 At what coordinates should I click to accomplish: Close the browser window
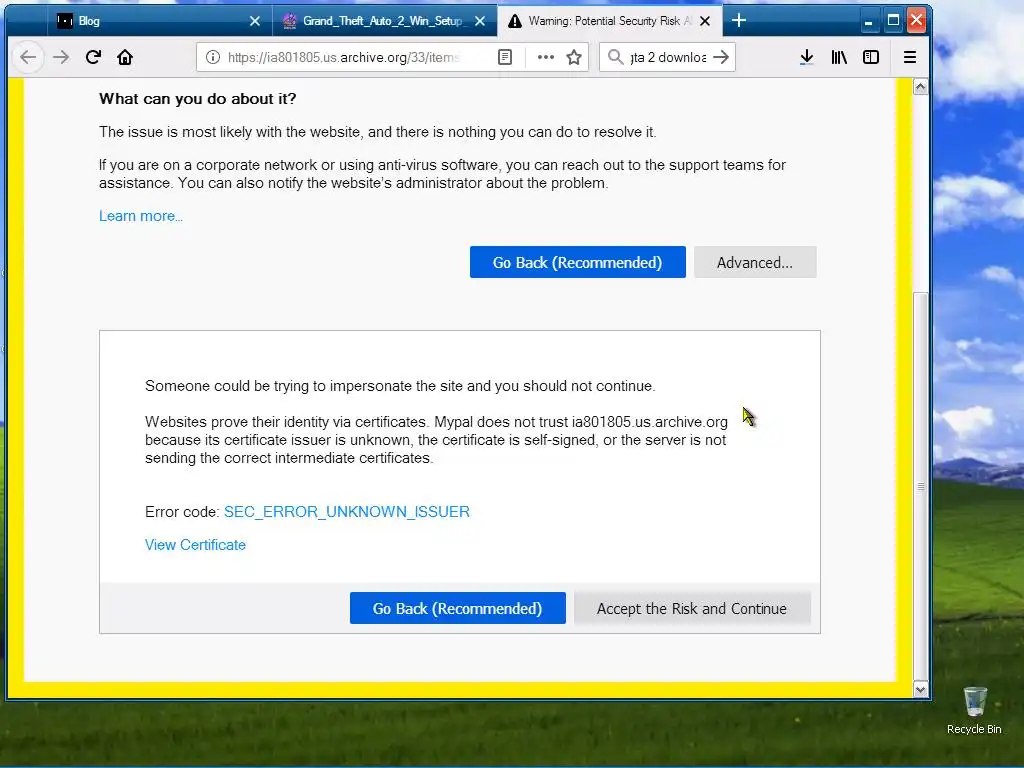pyautogui.click(x=916, y=20)
